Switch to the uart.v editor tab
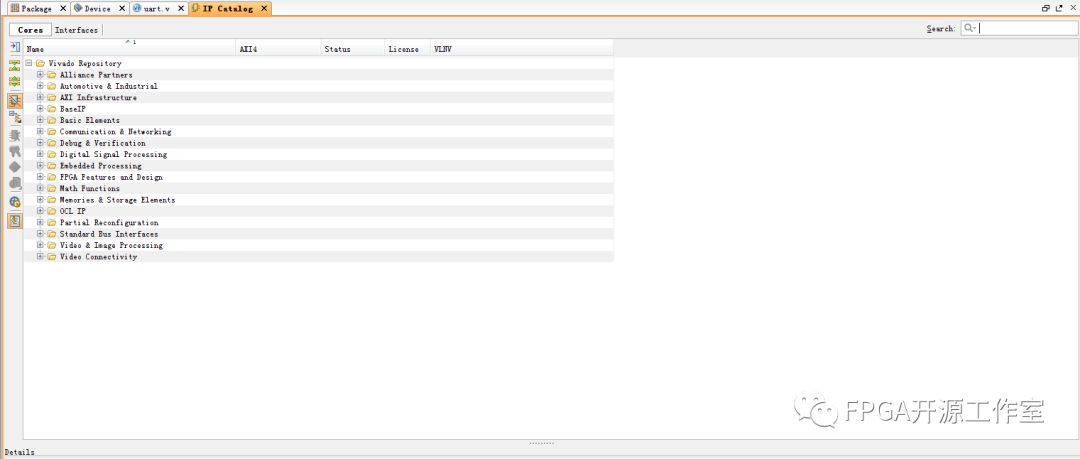Screen dimensions: 1080x459 157,9
